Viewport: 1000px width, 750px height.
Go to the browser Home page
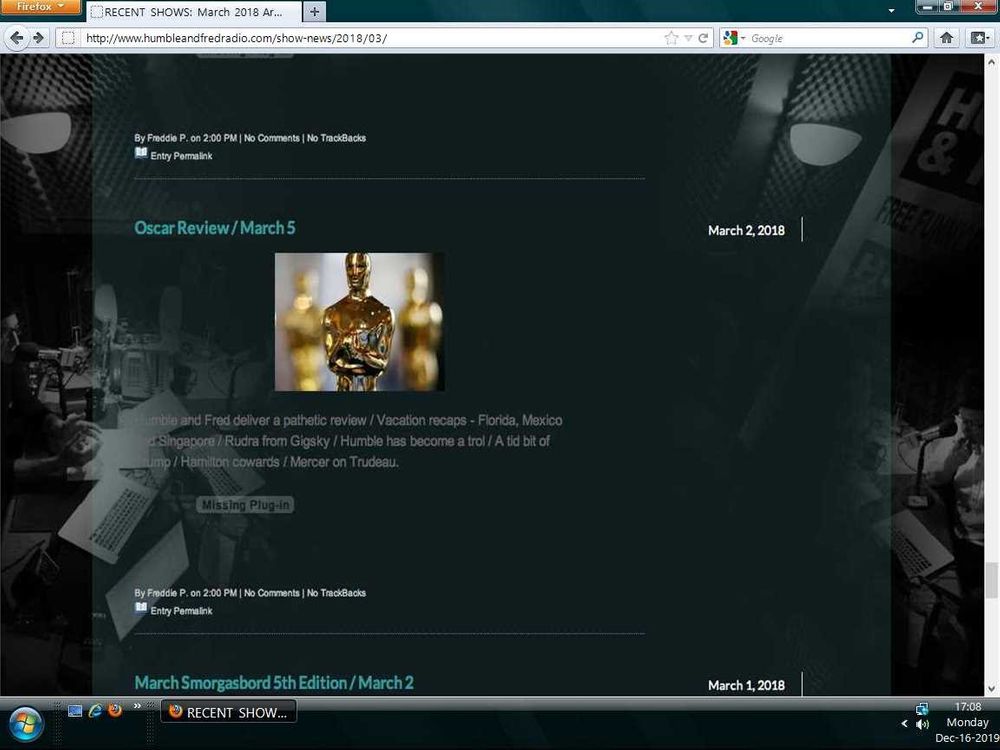coord(947,38)
